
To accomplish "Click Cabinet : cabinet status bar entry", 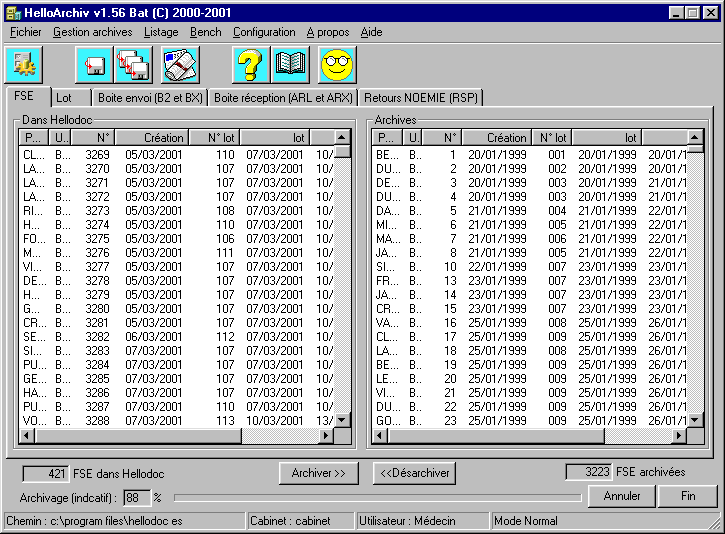I will coord(301,521).
